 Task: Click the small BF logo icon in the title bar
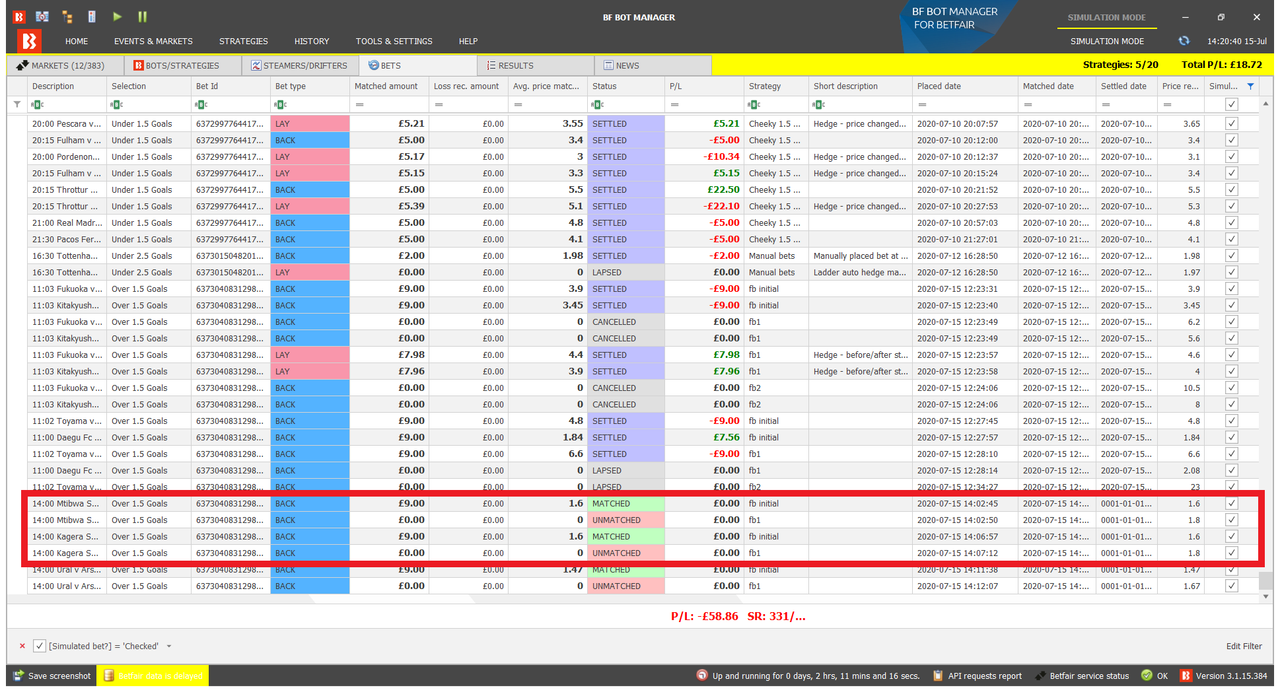[17, 17]
